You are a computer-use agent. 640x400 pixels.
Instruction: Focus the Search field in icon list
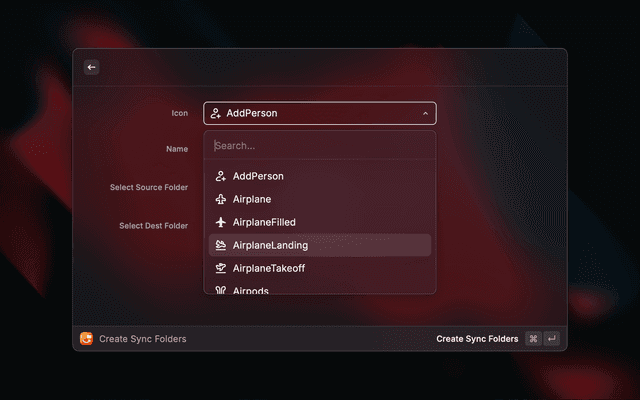pos(320,145)
